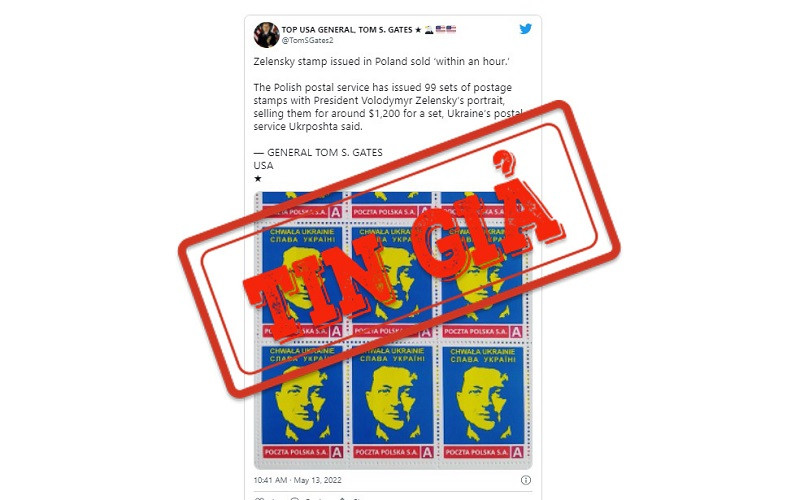Image resolution: width=800 pixels, height=500 pixels.
Task: Open Tom S. Gates profile avatar
Action: [266, 35]
